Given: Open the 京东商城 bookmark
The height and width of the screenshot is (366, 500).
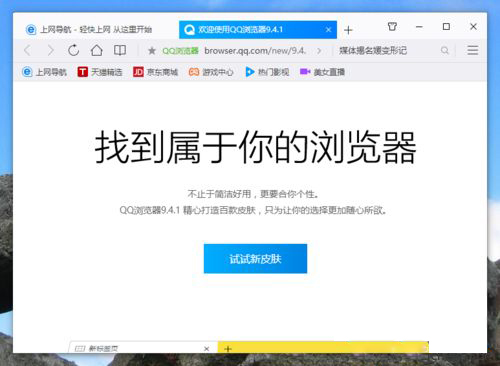Looking at the screenshot, I should tap(155, 72).
